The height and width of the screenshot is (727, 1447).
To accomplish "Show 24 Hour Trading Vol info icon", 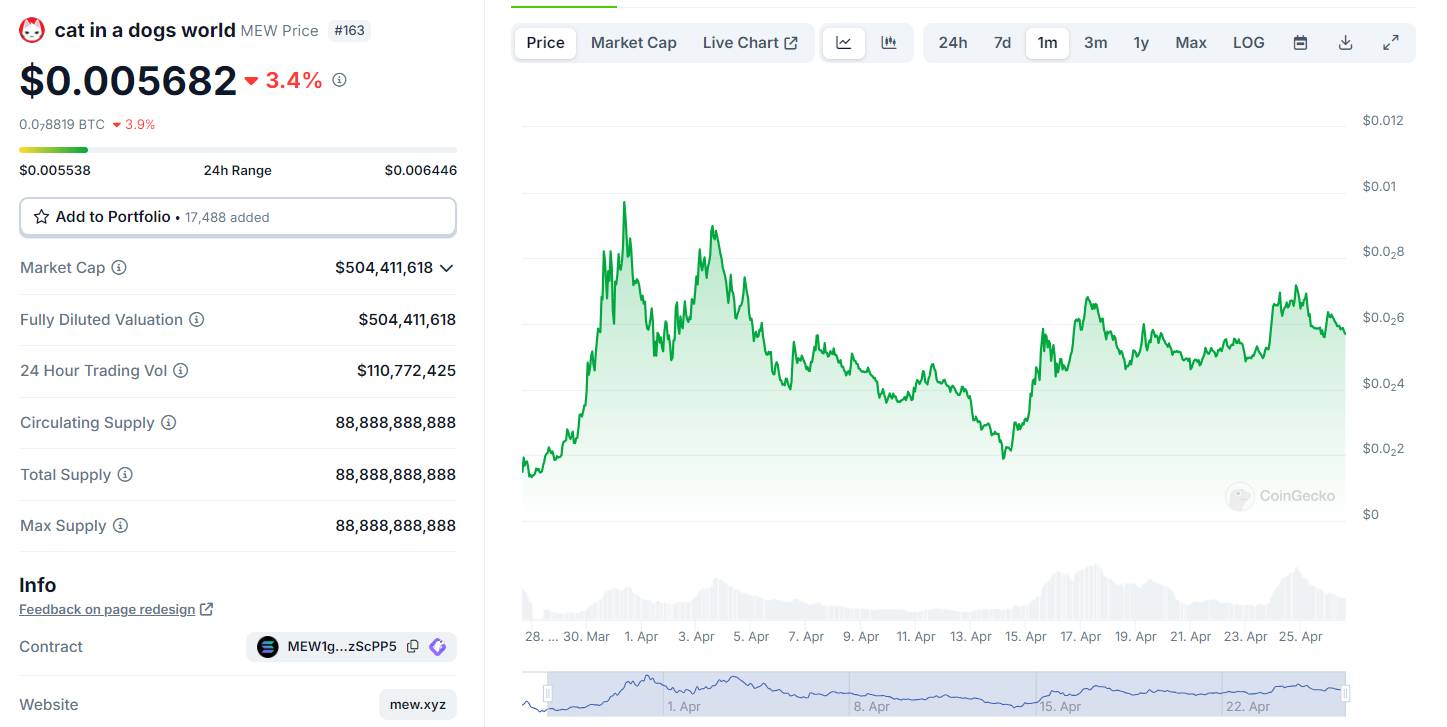I will (x=180, y=371).
